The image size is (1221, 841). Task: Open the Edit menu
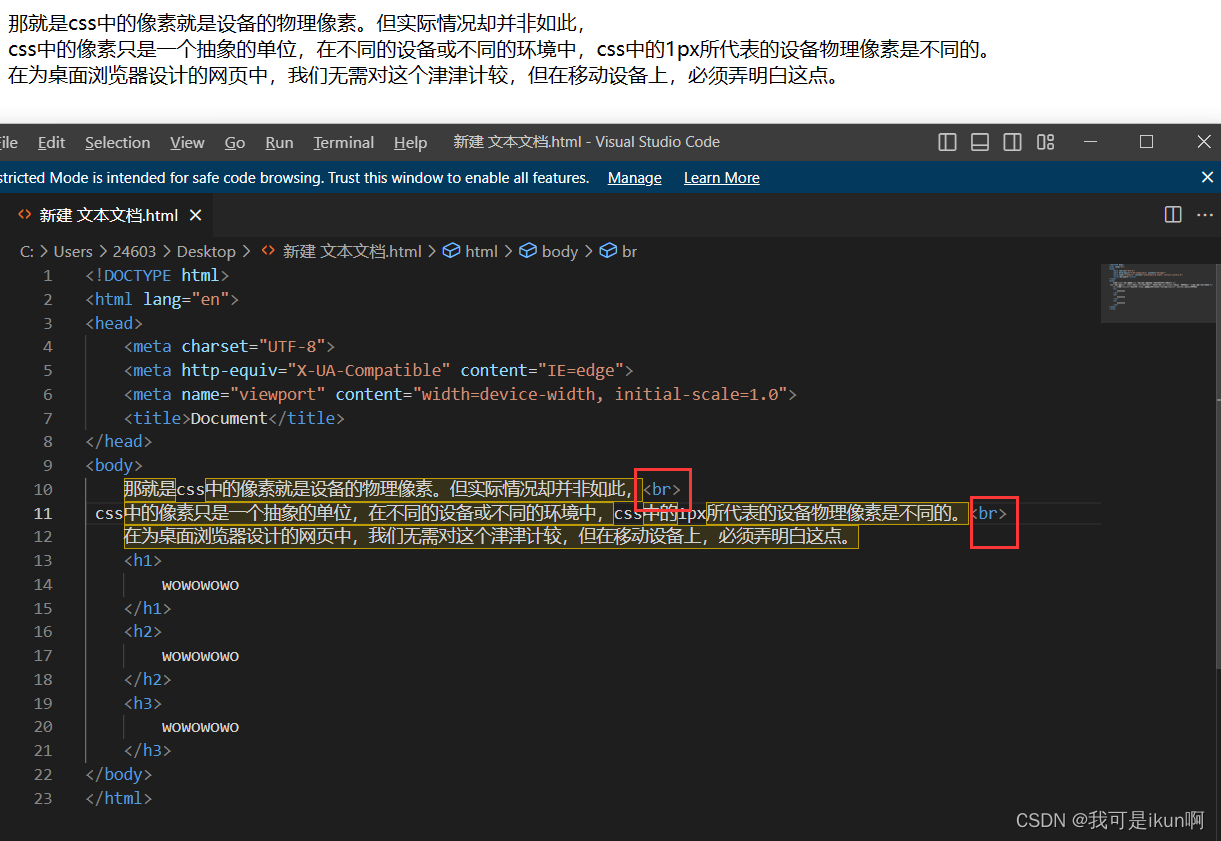(51, 142)
